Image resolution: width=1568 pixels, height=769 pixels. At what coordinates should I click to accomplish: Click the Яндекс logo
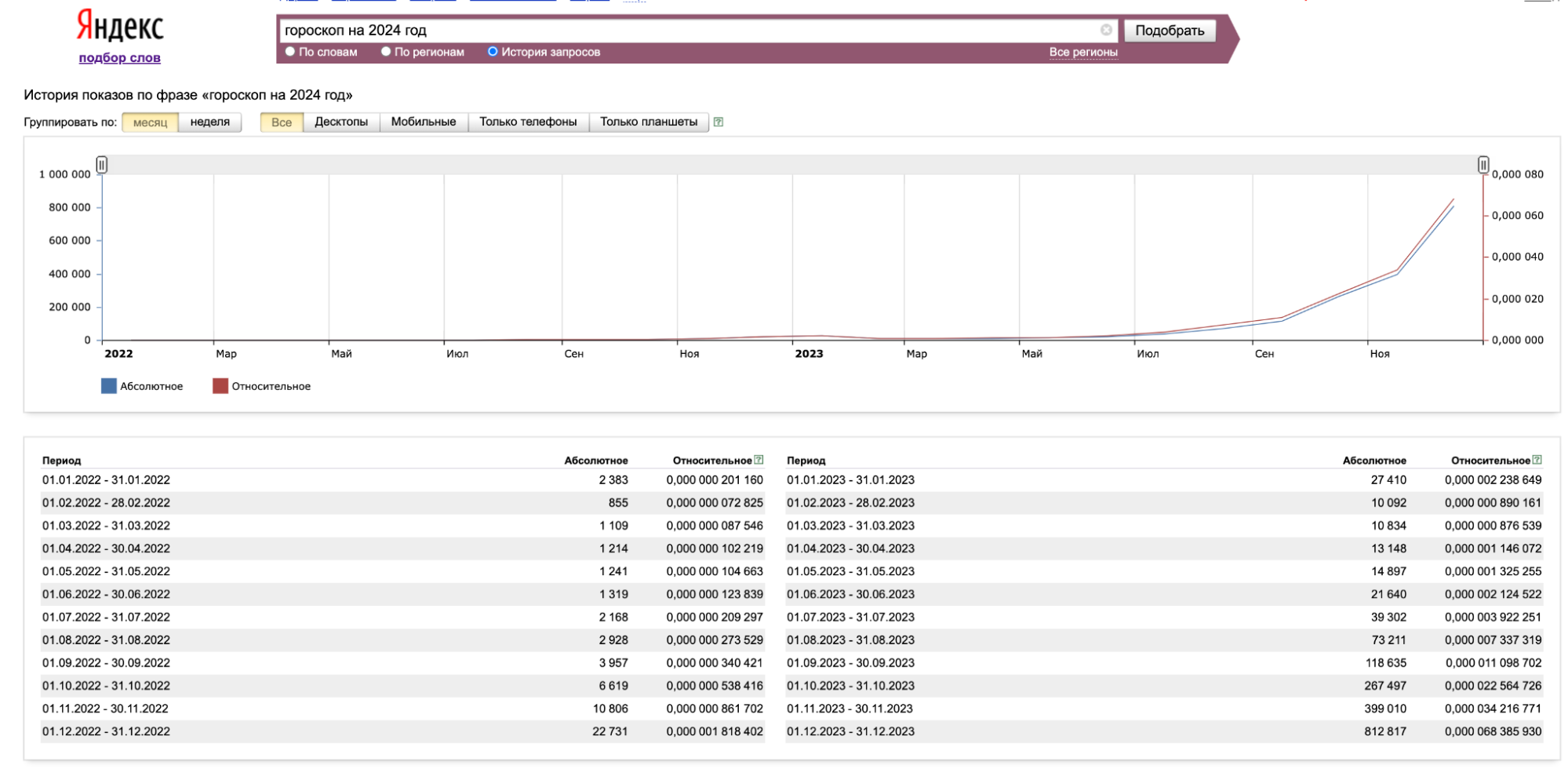120,27
